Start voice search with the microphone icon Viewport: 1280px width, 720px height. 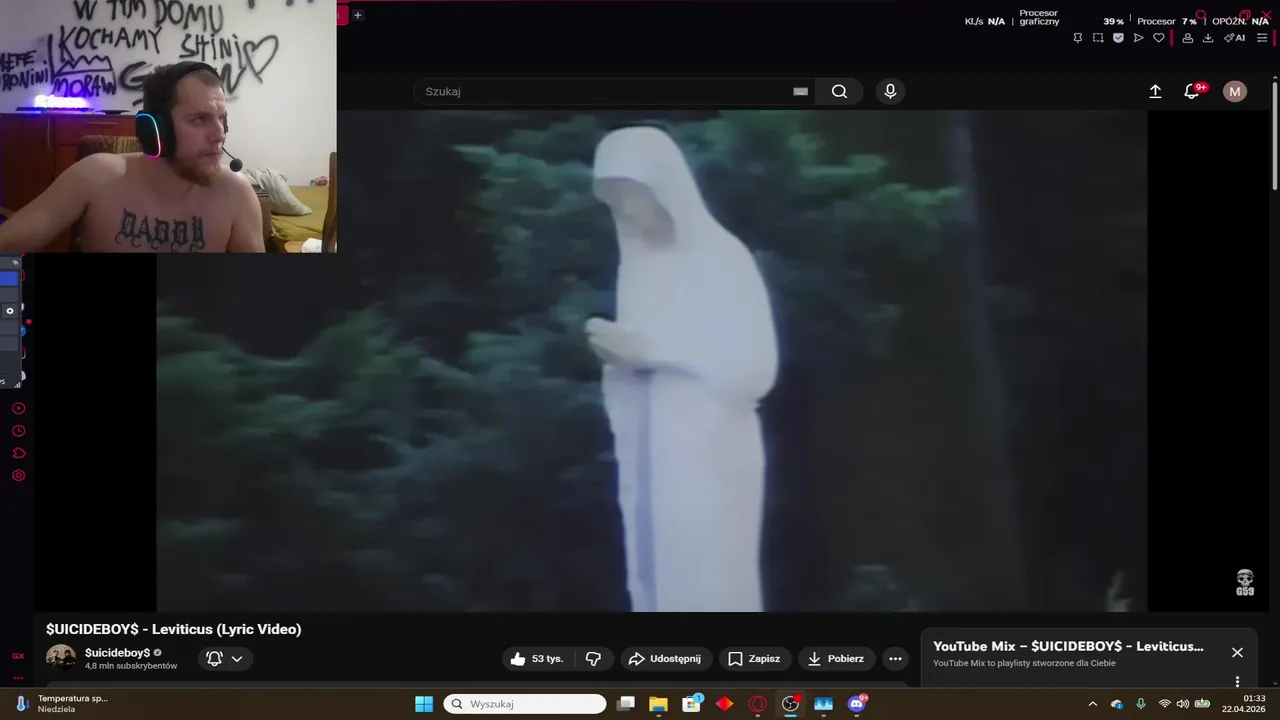coord(890,91)
